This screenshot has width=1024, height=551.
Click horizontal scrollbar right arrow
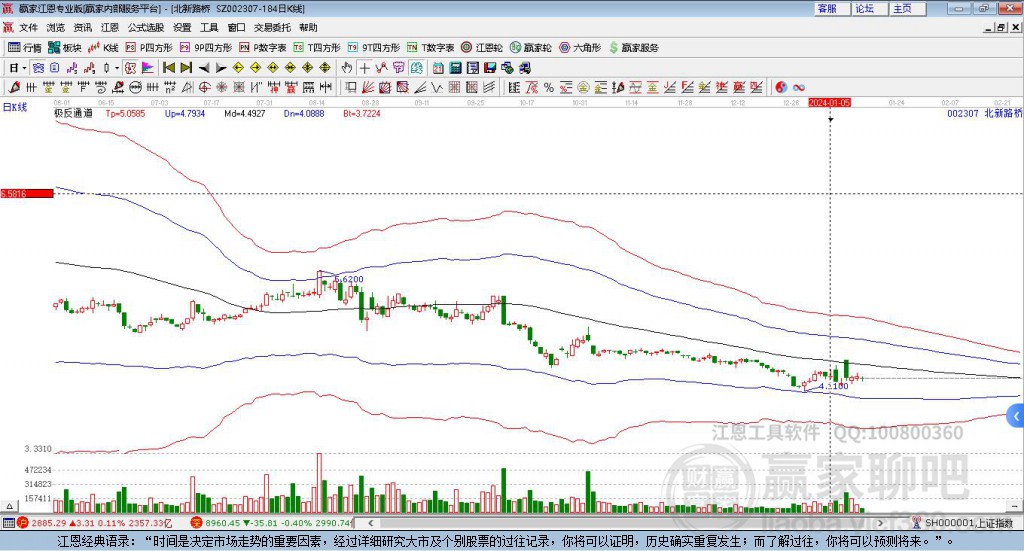(x=880, y=523)
